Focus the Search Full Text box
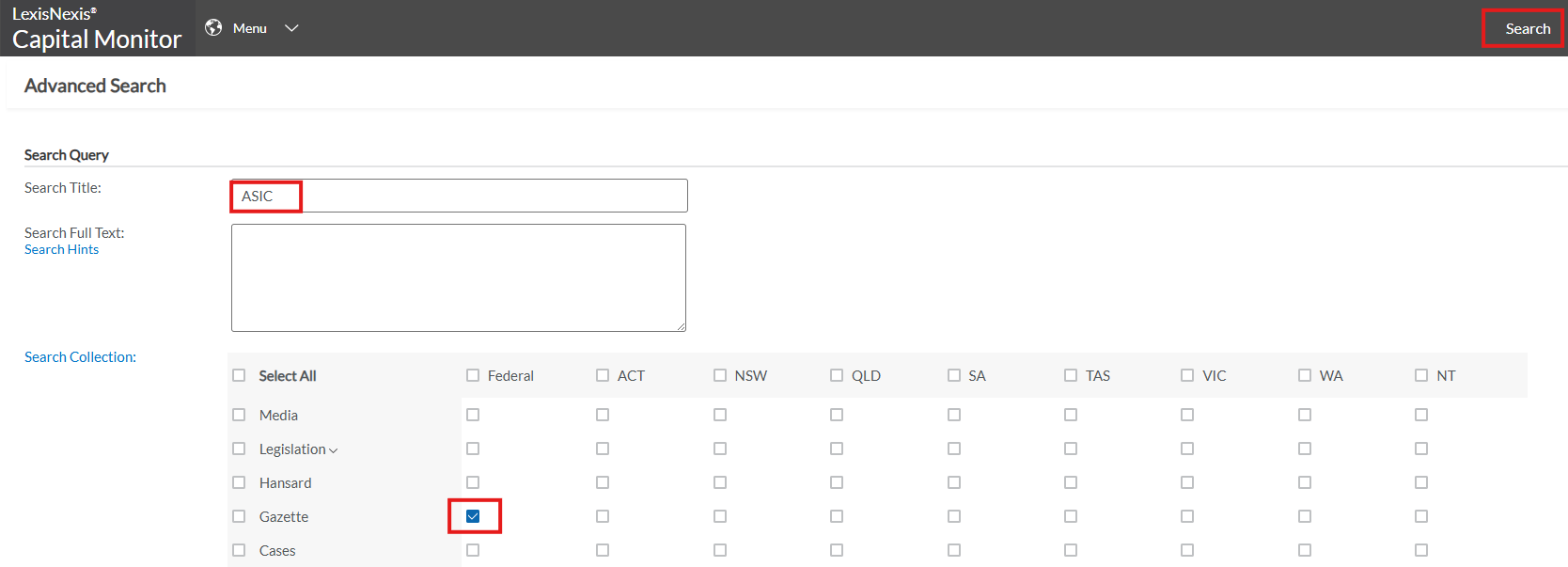Viewport: 1568px width, 567px height. pos(459,277)
